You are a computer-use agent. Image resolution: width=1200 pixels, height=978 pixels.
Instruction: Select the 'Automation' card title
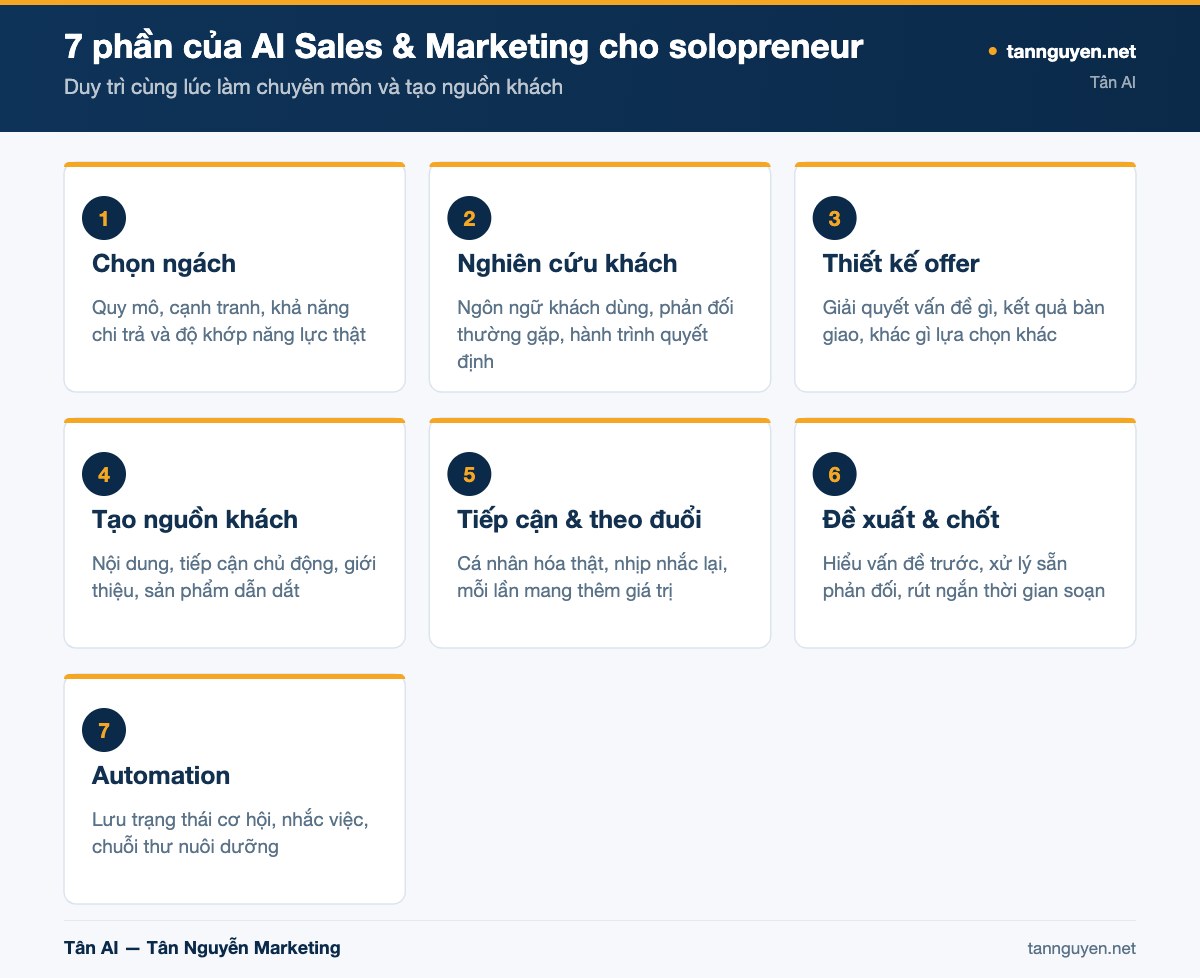coord(161,776)
